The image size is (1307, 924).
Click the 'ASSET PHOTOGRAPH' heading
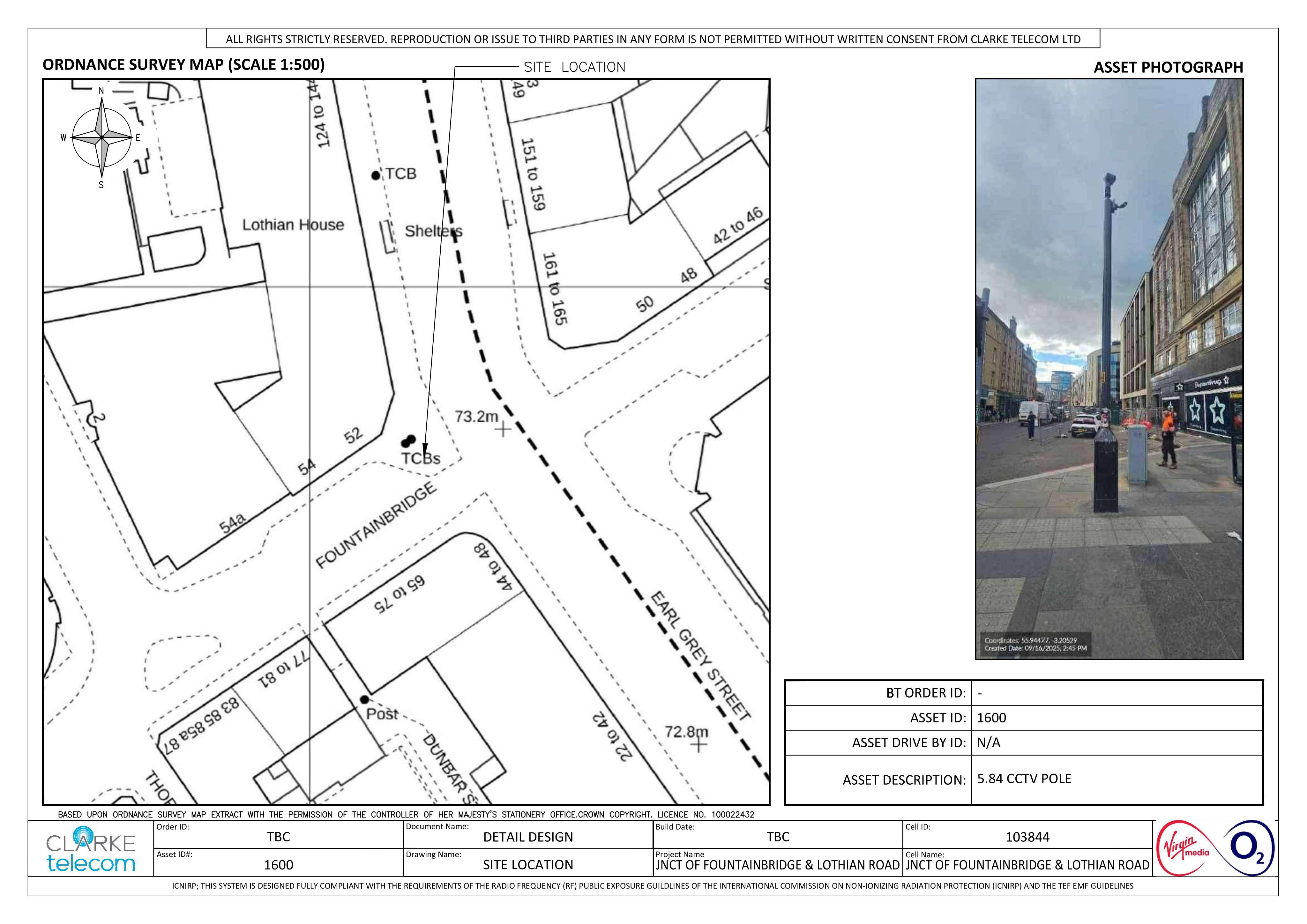coord(1168,67)
